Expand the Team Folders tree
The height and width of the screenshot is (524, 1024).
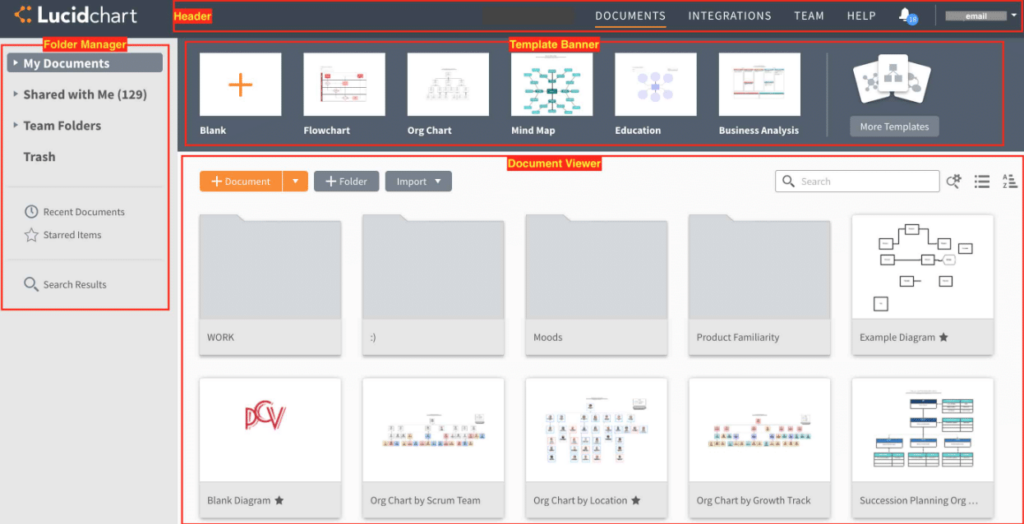[x=16, y=126]
